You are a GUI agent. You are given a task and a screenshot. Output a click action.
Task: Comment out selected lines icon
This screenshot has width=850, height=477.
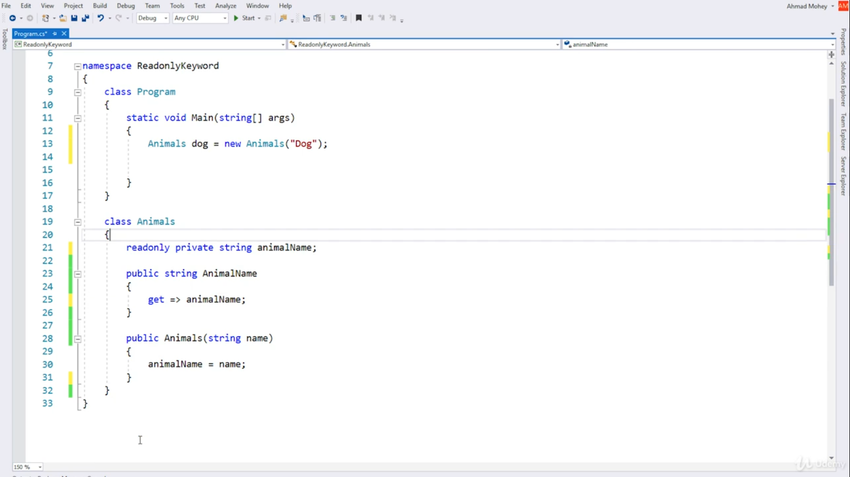click(x=332, y=18)
